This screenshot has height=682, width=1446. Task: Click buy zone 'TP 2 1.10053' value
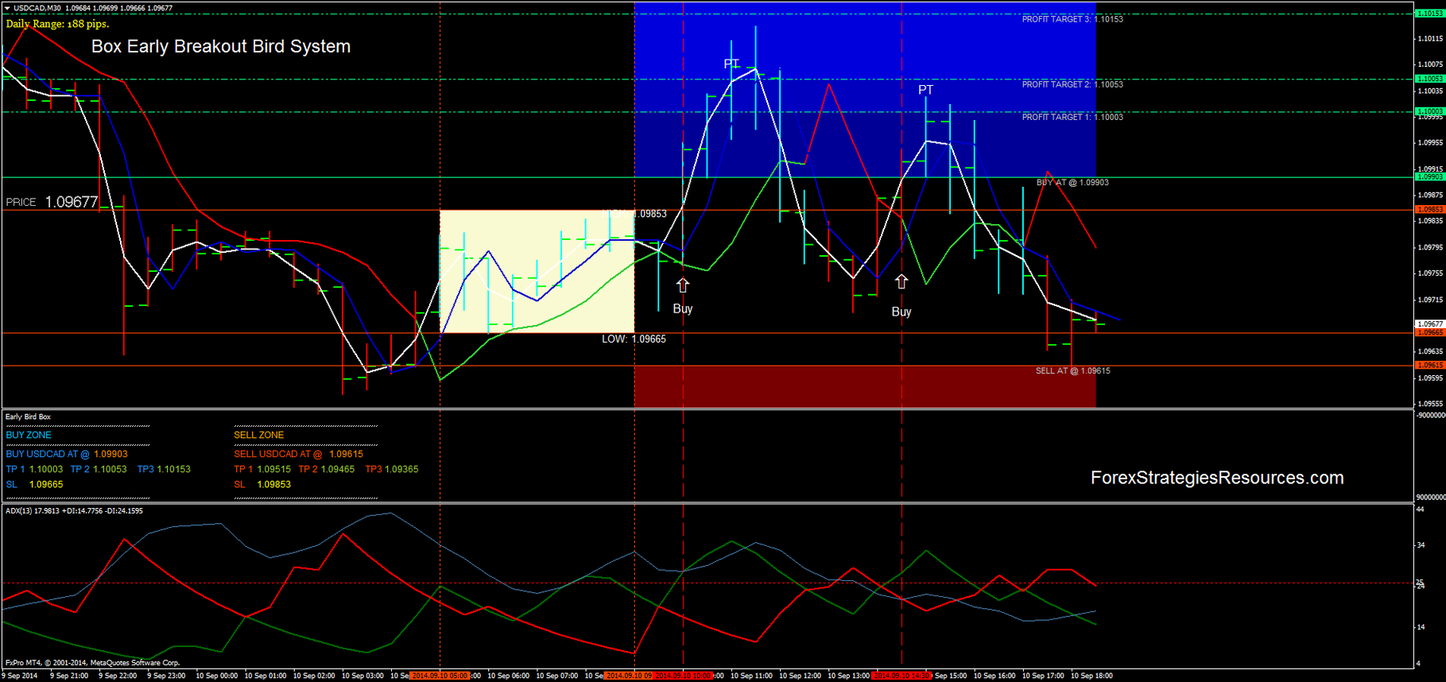[x=99, y=468]
